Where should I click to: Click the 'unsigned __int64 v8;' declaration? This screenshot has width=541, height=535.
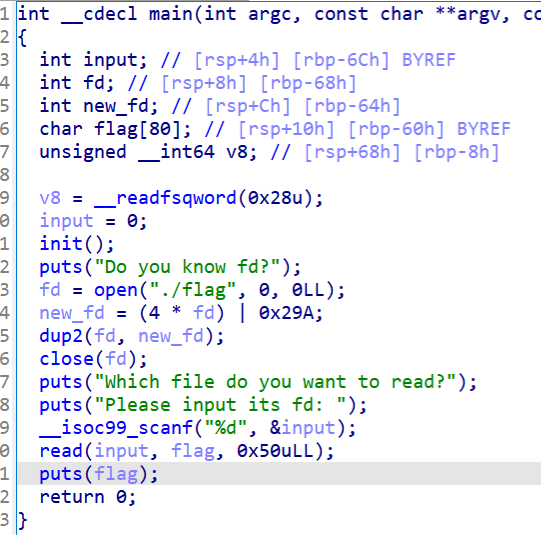point(148,152)
